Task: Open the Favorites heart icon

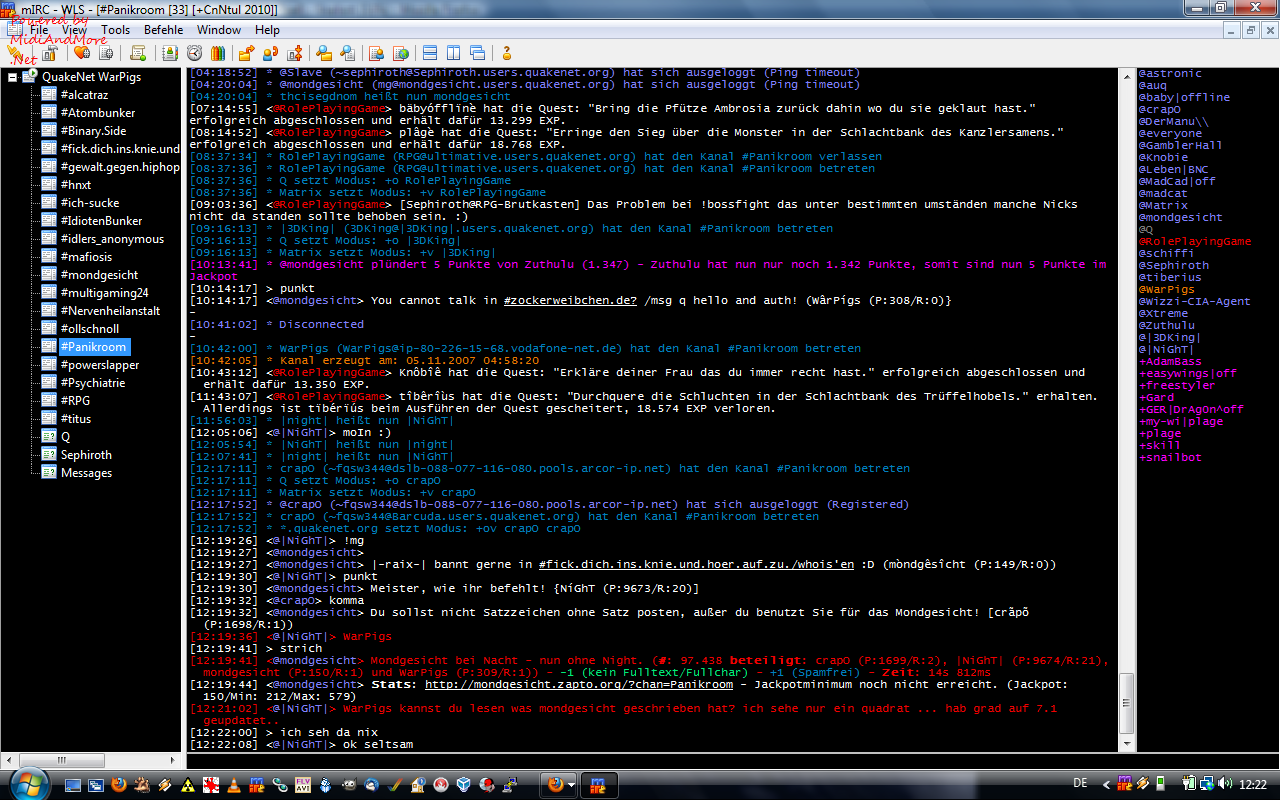Action: pos(81,53)
